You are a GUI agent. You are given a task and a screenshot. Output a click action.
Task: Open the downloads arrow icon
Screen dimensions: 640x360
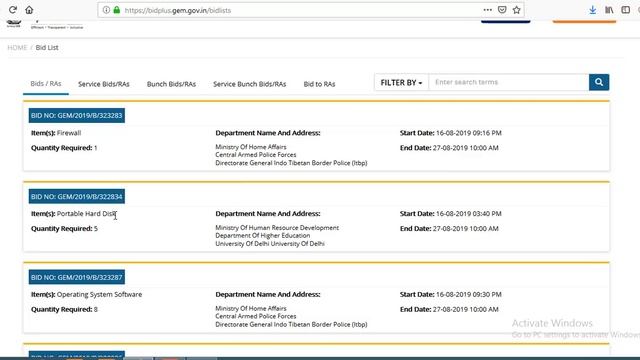pos(593,10)
